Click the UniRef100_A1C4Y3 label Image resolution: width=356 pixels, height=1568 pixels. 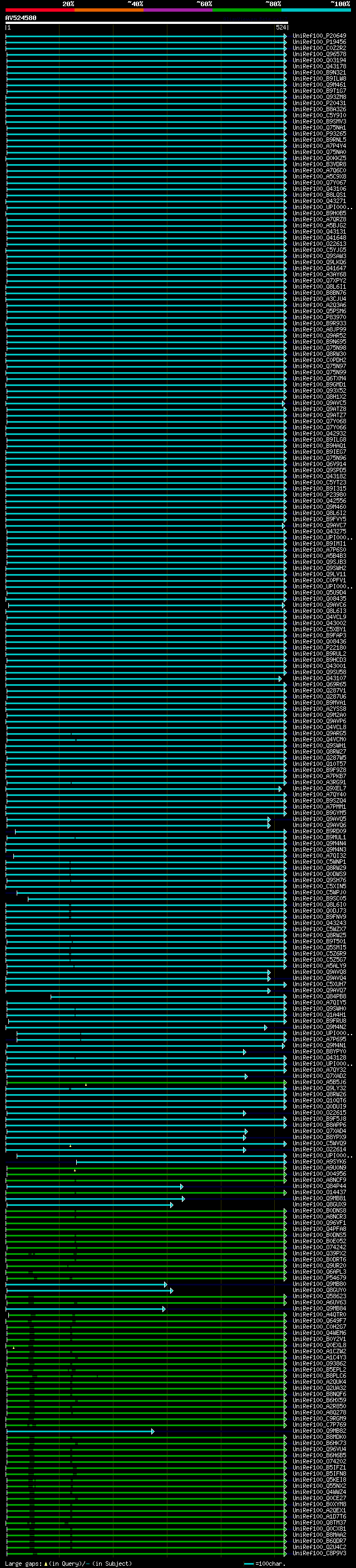[x=319, y=1358]
